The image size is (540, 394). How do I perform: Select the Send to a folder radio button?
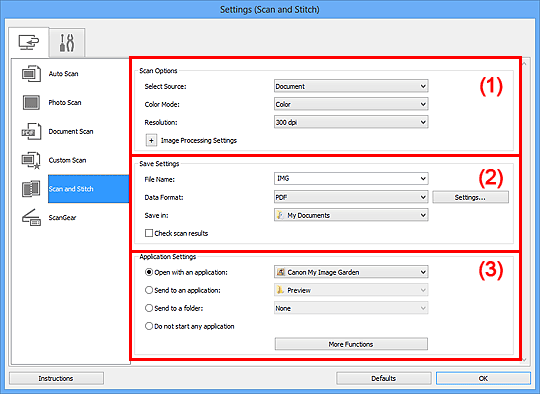[149, 308]
